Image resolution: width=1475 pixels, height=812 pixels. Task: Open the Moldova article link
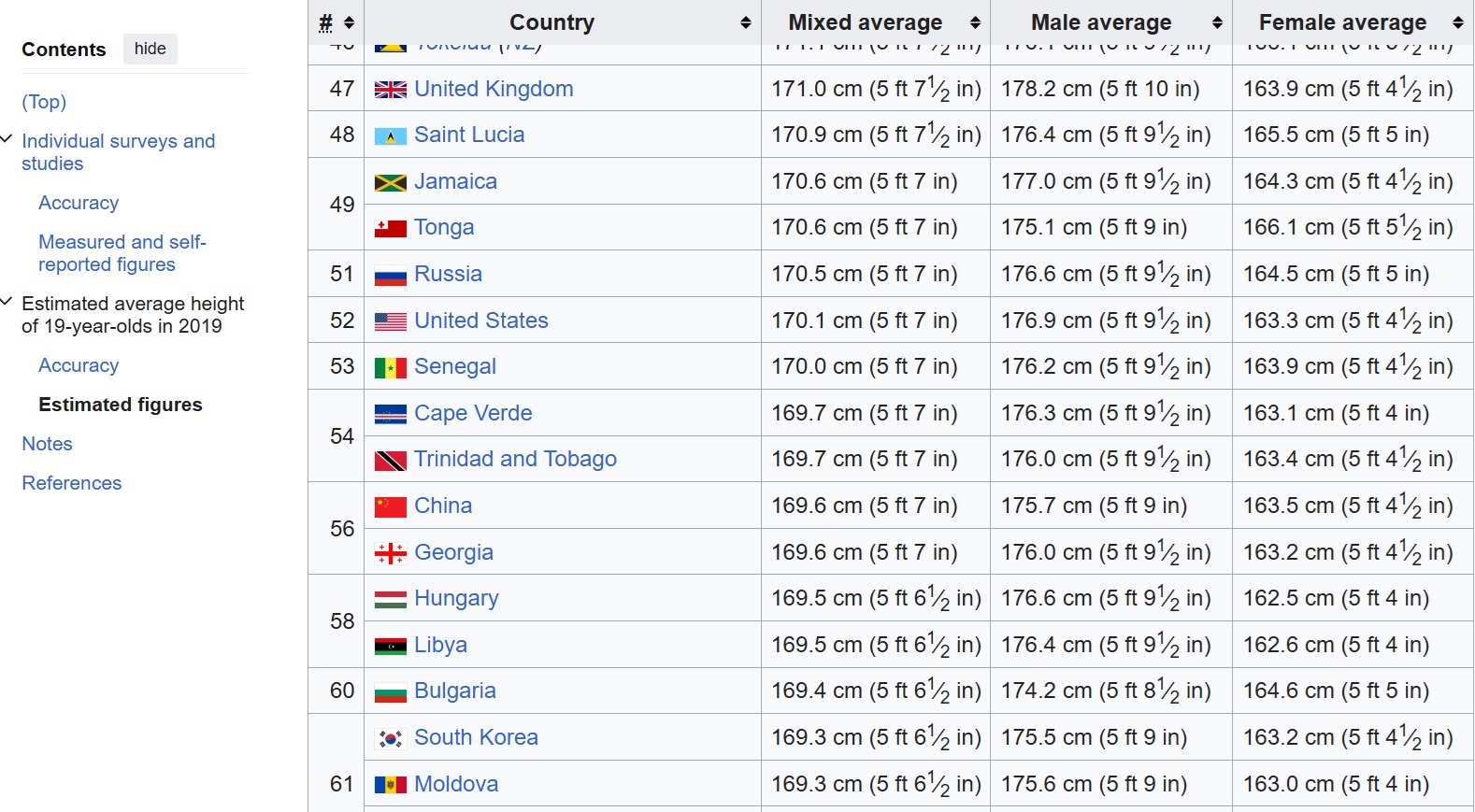456,784
